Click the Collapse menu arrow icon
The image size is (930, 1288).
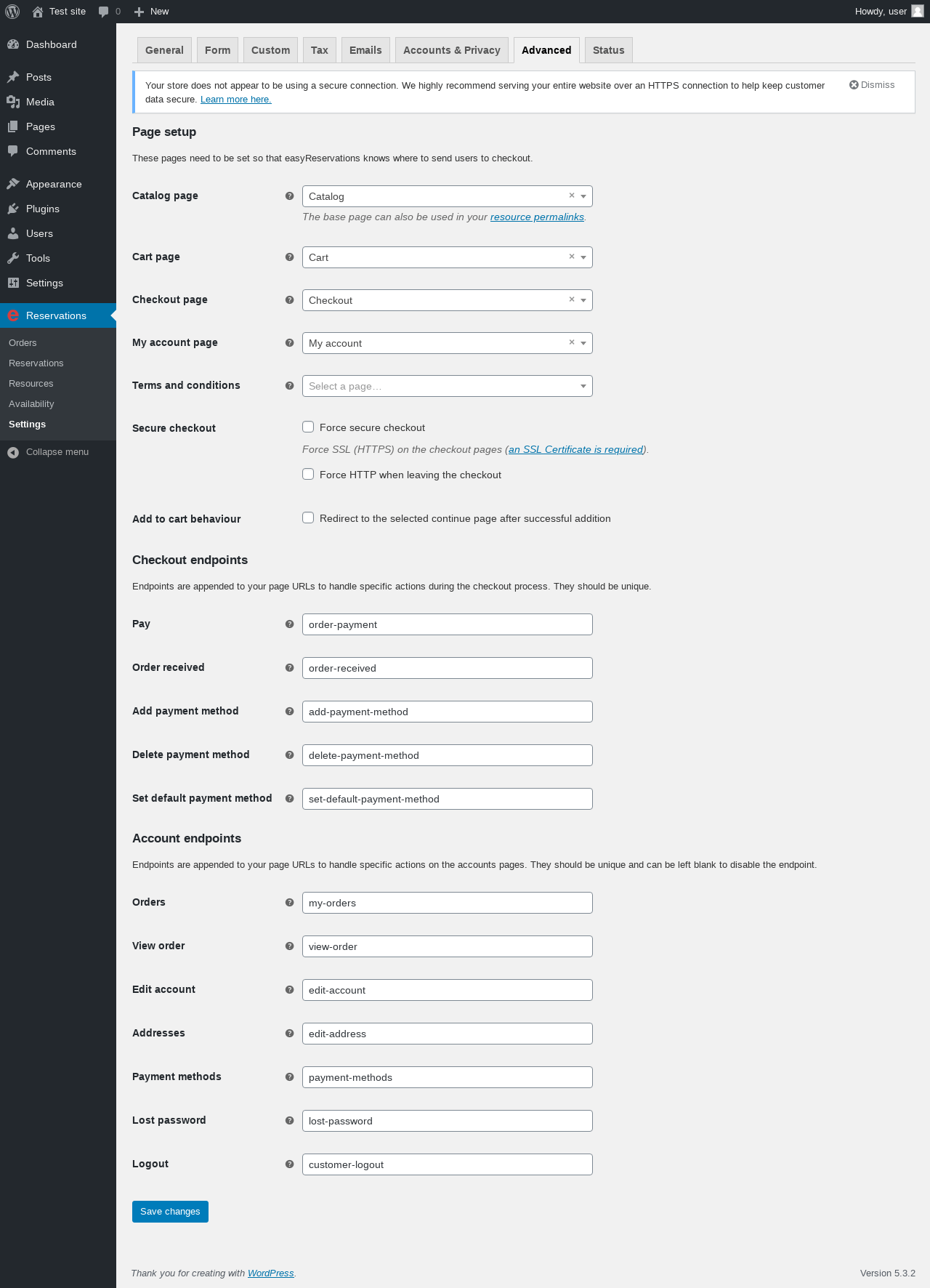coord(13,452)
